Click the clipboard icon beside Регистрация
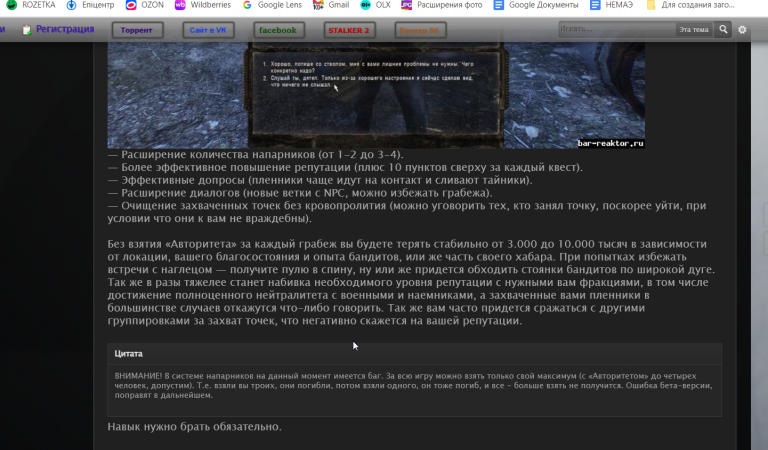Viewport: 768px width, 450px height. (x=26, y=30)
